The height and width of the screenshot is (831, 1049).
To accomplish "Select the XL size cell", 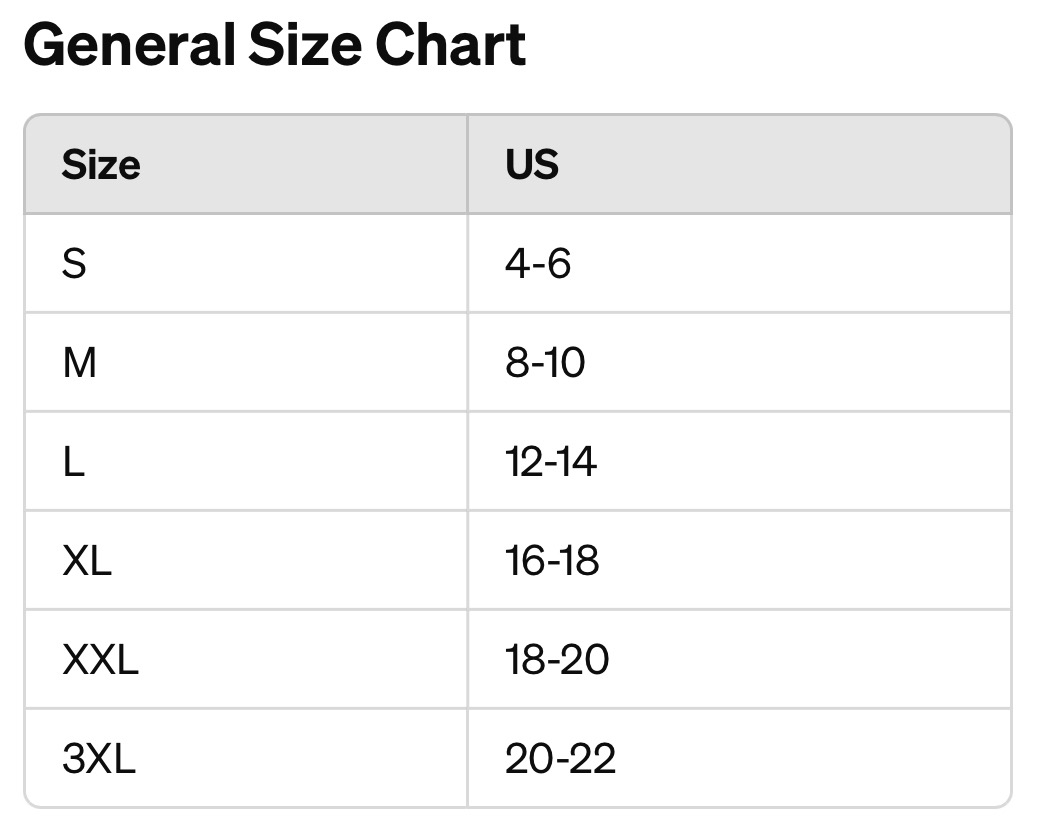I will [87, 561].
